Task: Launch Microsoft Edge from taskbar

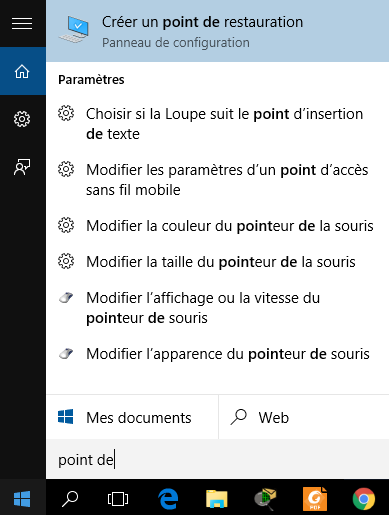Action: pos(168,499)
